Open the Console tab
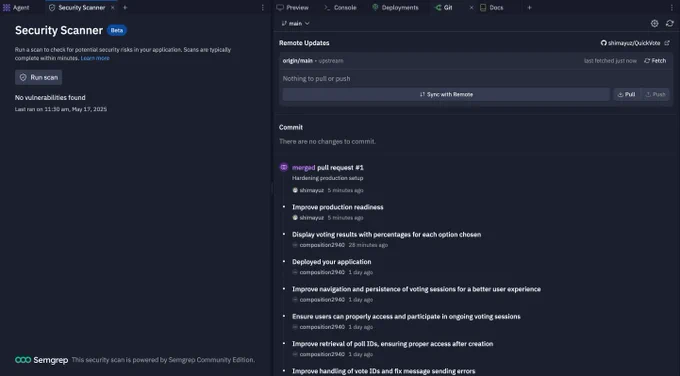Viewport: 680px width, 376px height. point(340,7)
